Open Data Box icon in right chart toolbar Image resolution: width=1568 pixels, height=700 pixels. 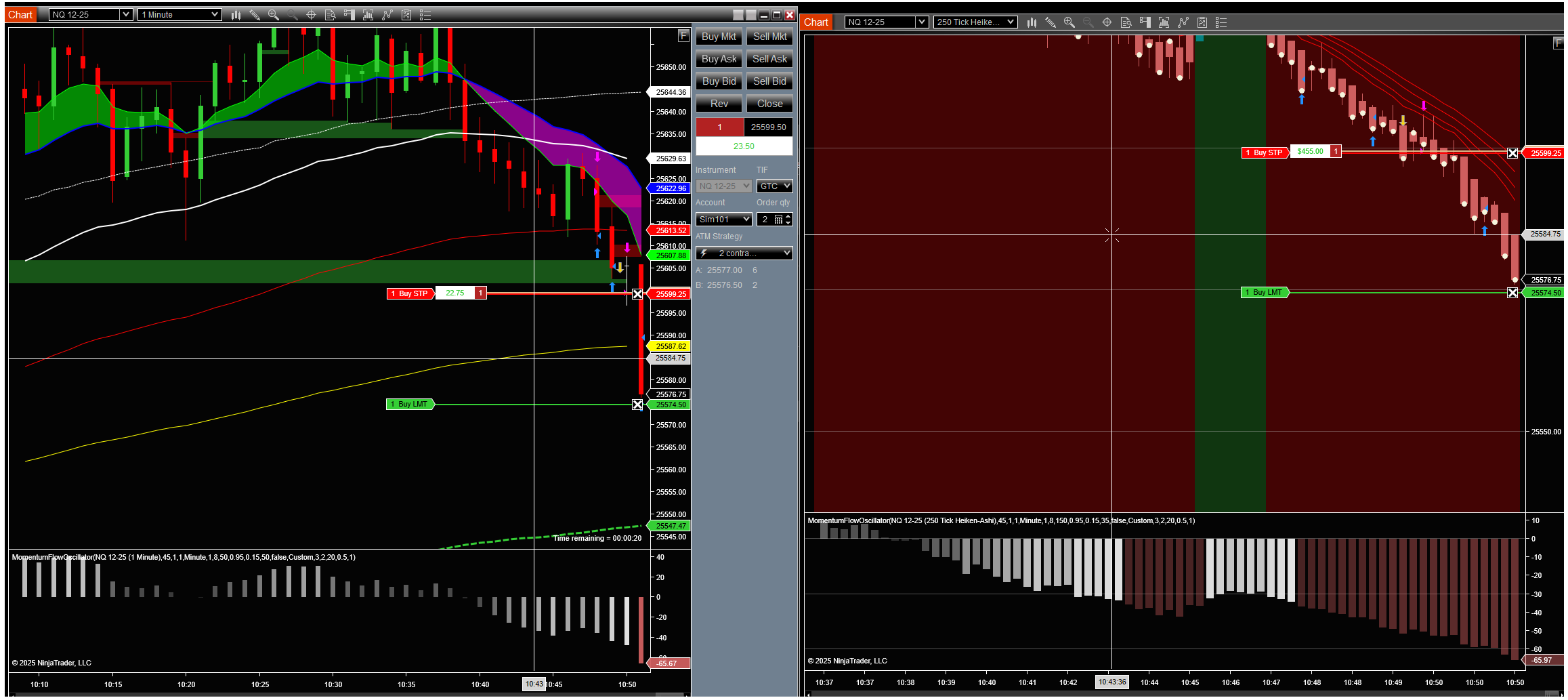(x=1126, y=22)
